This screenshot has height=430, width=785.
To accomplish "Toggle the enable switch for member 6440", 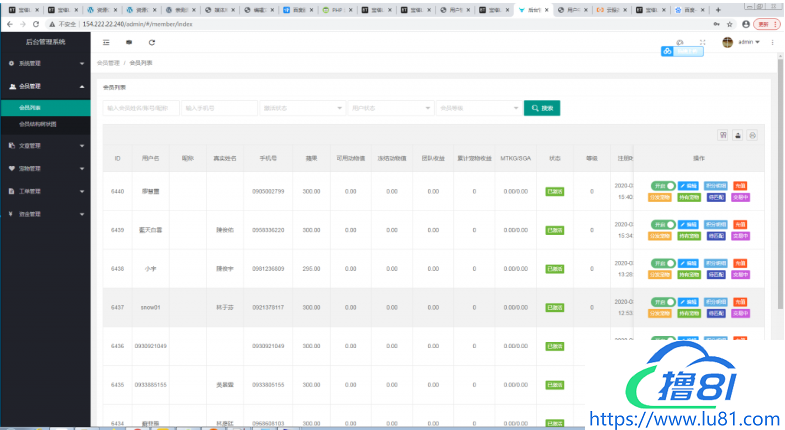I will pyautogui.click(x=661, y=186).
